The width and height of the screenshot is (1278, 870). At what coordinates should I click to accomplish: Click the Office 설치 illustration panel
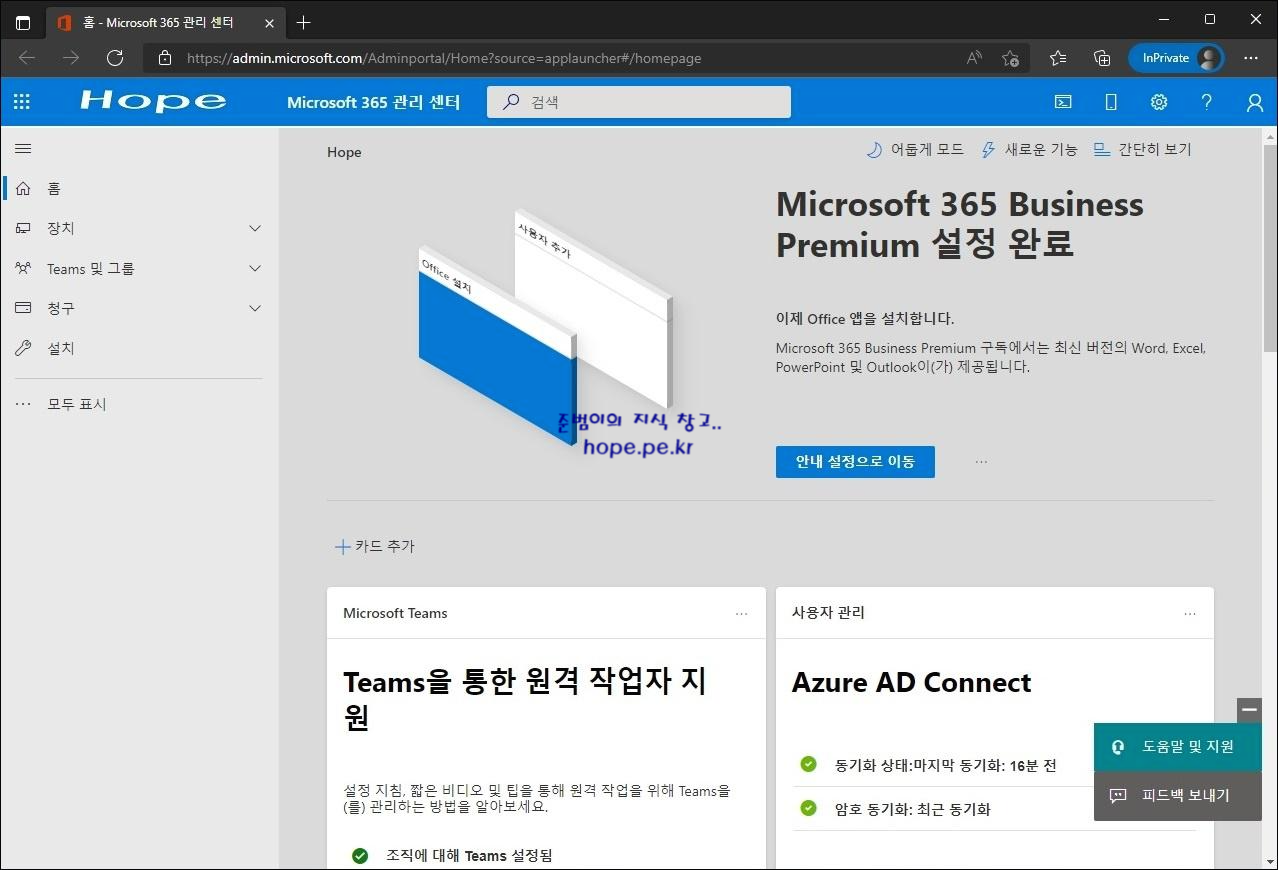496,345
